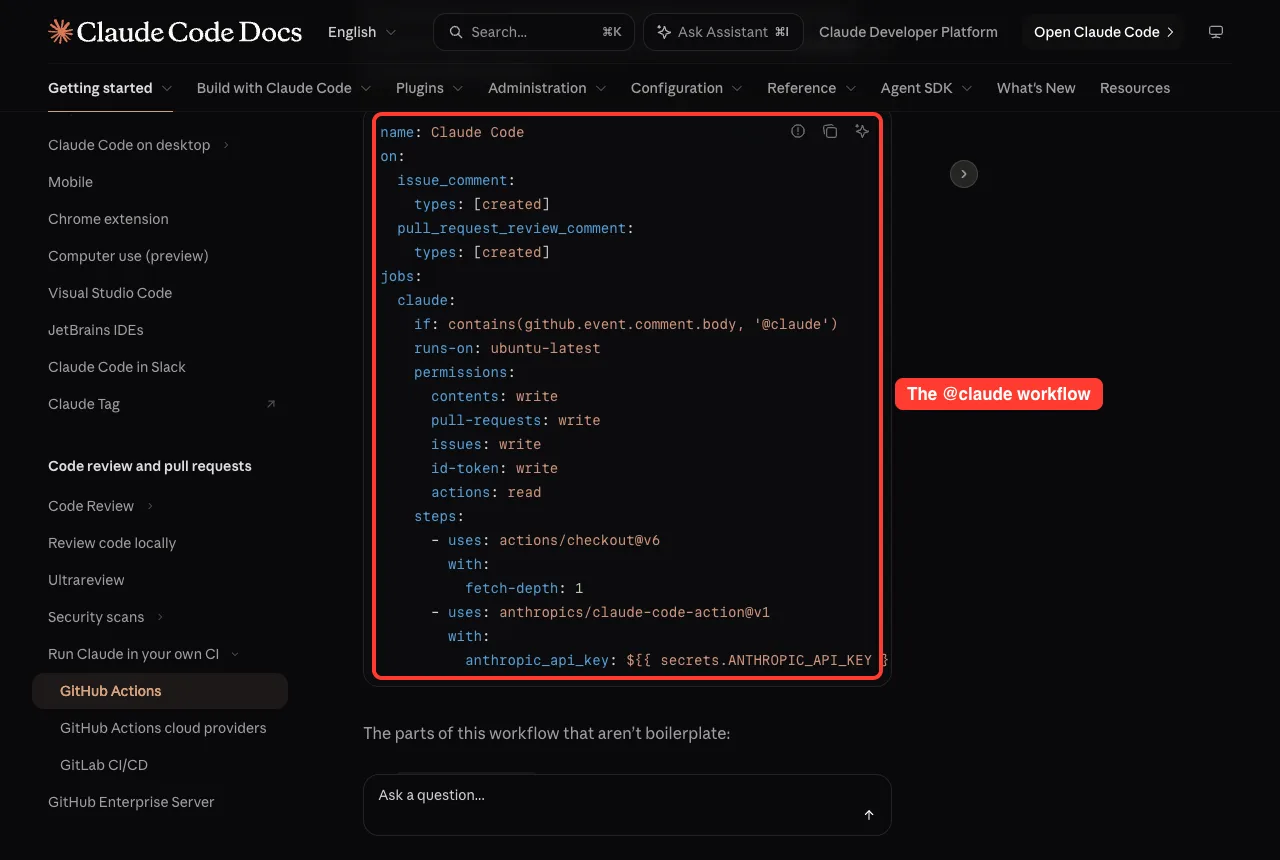Toggle the theme via monitor icon

pyautogui.click(x=1216, y=32)
